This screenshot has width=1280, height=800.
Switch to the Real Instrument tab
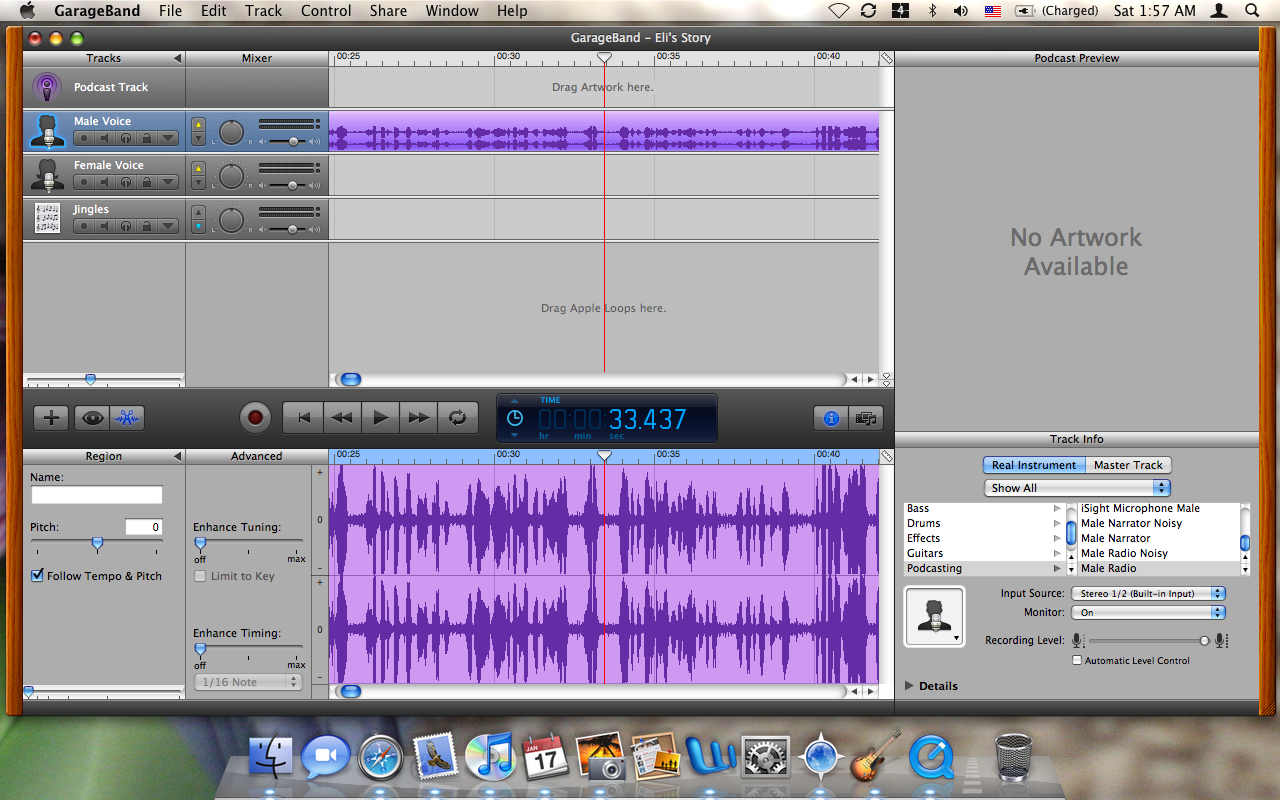click(1034, 465)
